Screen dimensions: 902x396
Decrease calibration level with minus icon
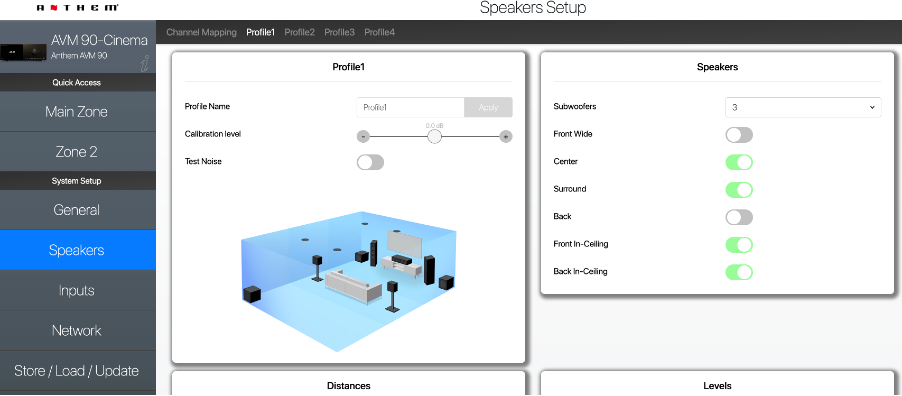click(x=363, y=136)
